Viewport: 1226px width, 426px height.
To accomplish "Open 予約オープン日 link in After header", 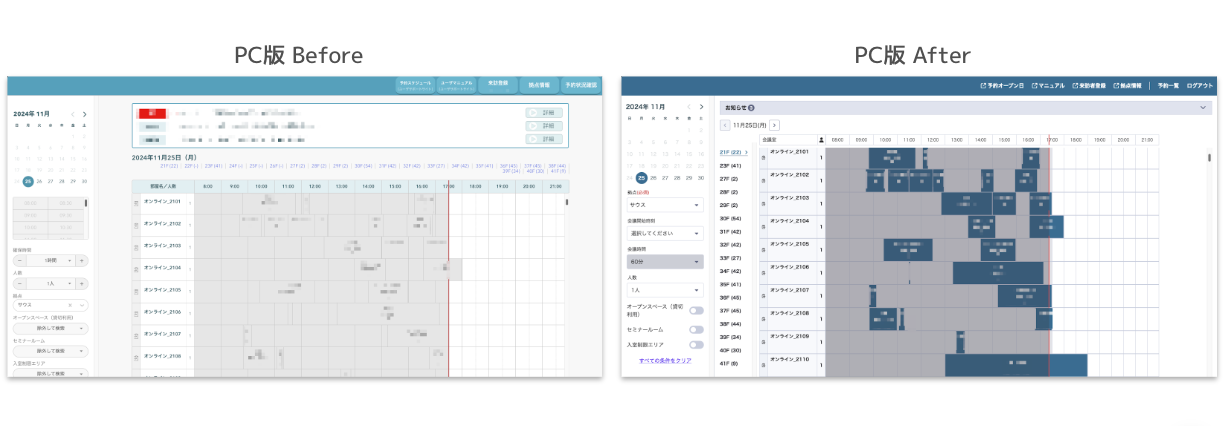I will [x=1003, y=86].
